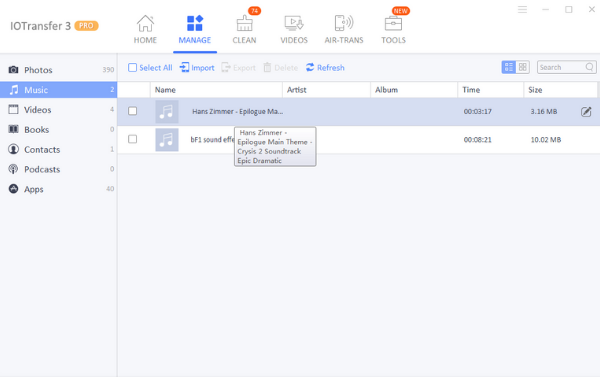Click the 10.02 MB size value

546,140
